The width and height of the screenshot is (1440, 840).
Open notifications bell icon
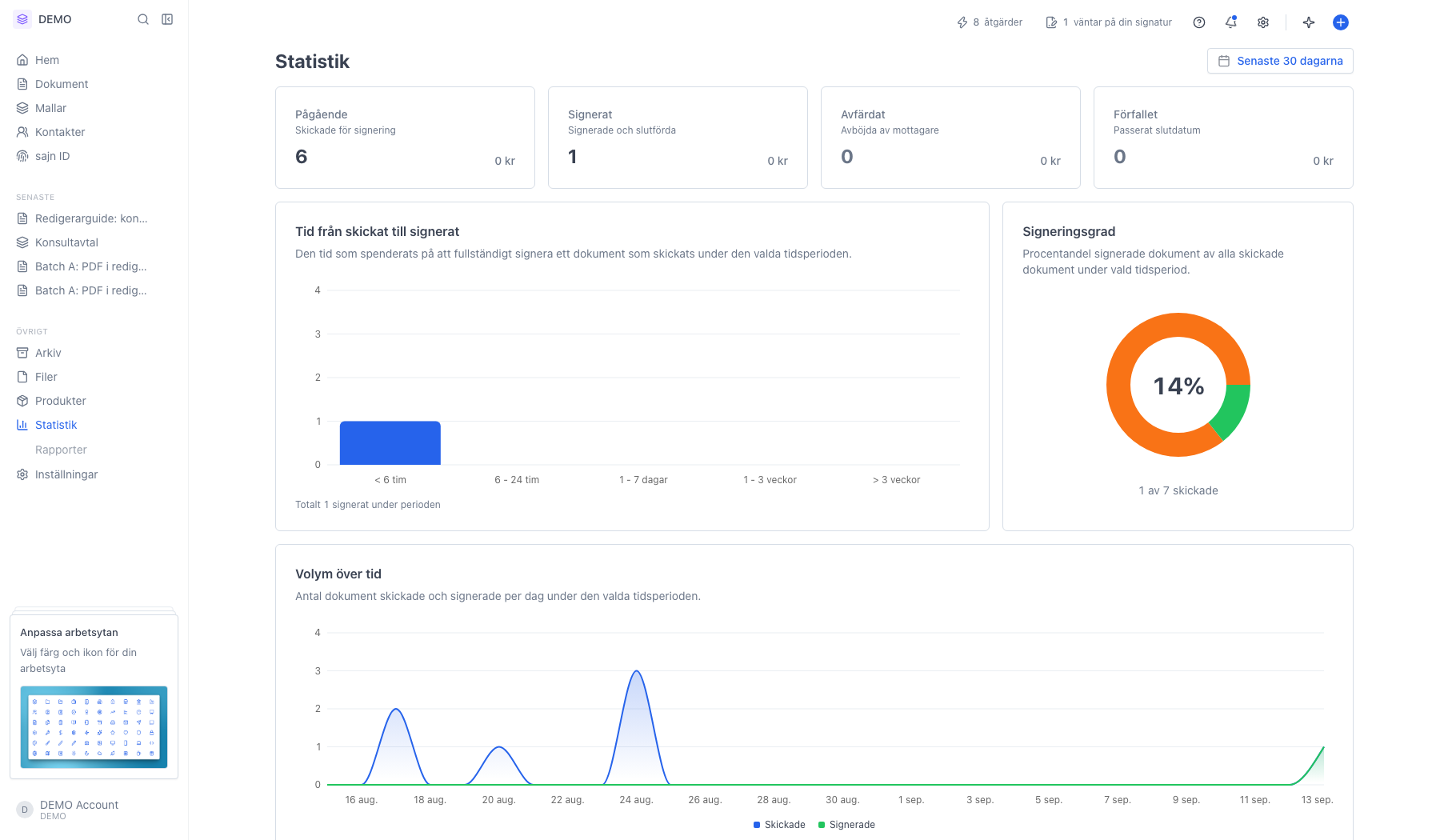(x=1231, y=22)
